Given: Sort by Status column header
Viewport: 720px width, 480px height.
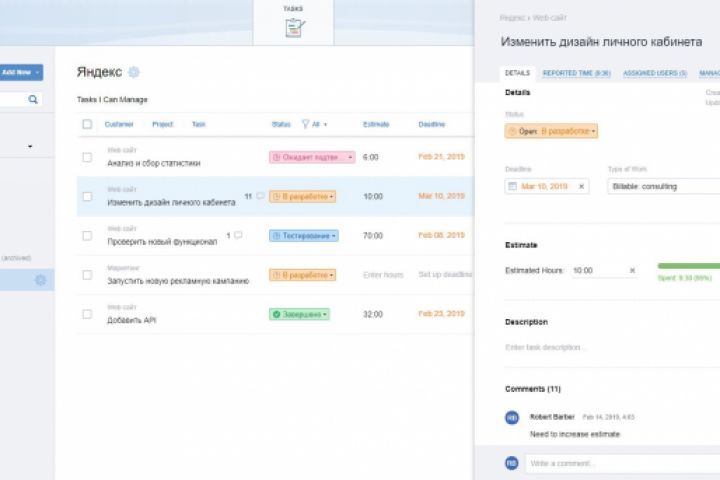Looking at the screenshot, I should [x=281, y=124].
